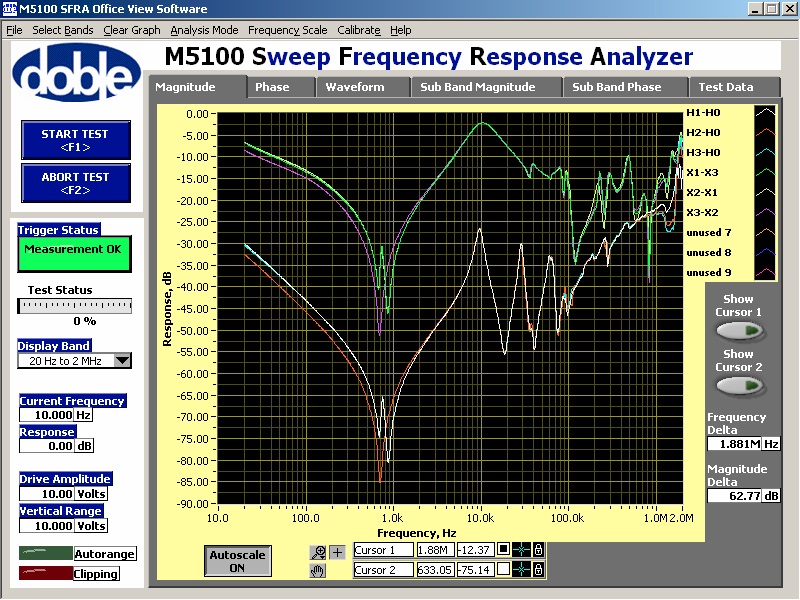
Task: Click the unused 8 trace line sample
Action: pos(765,253)
